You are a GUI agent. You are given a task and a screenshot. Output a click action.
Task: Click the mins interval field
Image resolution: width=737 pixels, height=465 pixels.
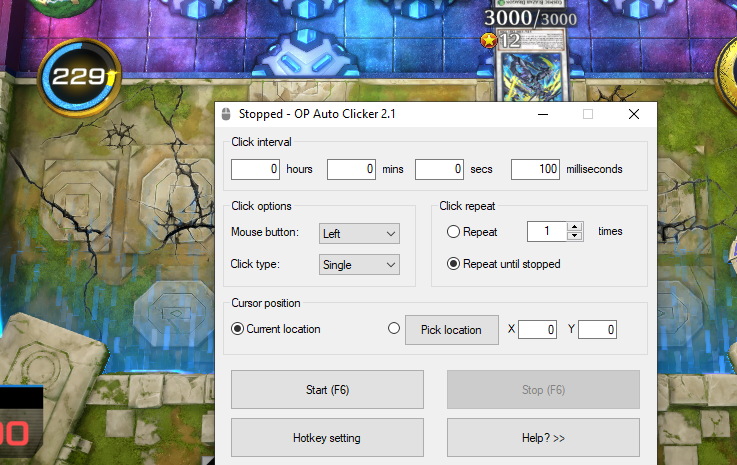[351, 169]
